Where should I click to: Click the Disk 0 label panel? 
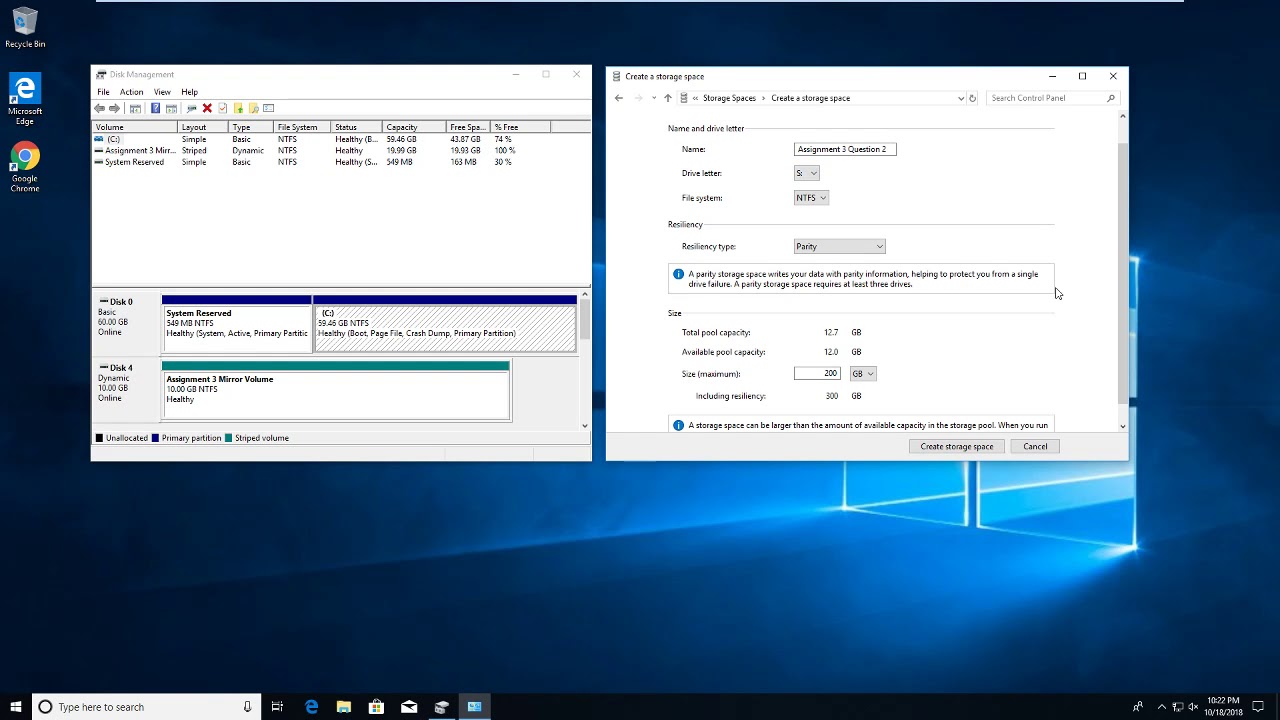[126, 324]
